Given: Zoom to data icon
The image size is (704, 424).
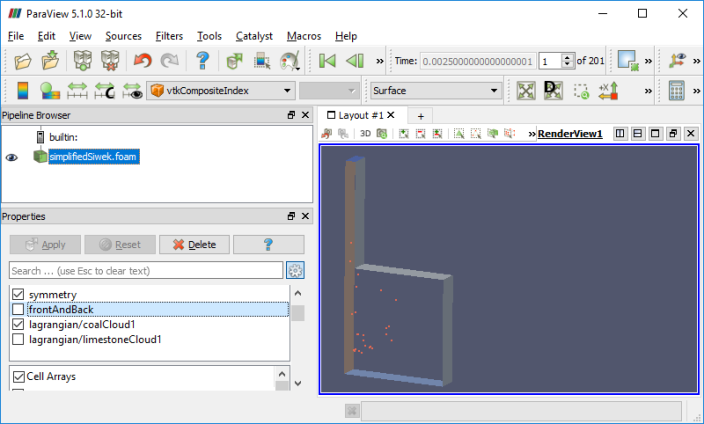Looking at the screenshot, I should [x=553, y=90].
